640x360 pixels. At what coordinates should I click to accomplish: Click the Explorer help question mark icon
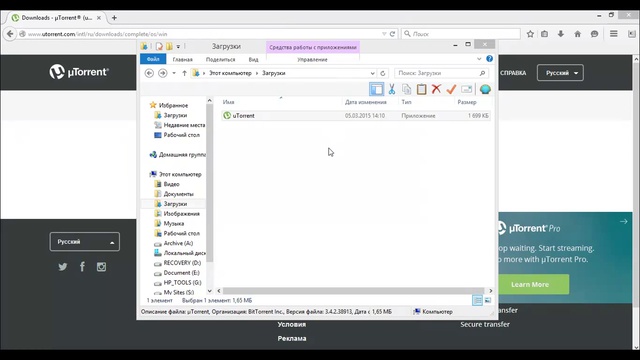489,59
